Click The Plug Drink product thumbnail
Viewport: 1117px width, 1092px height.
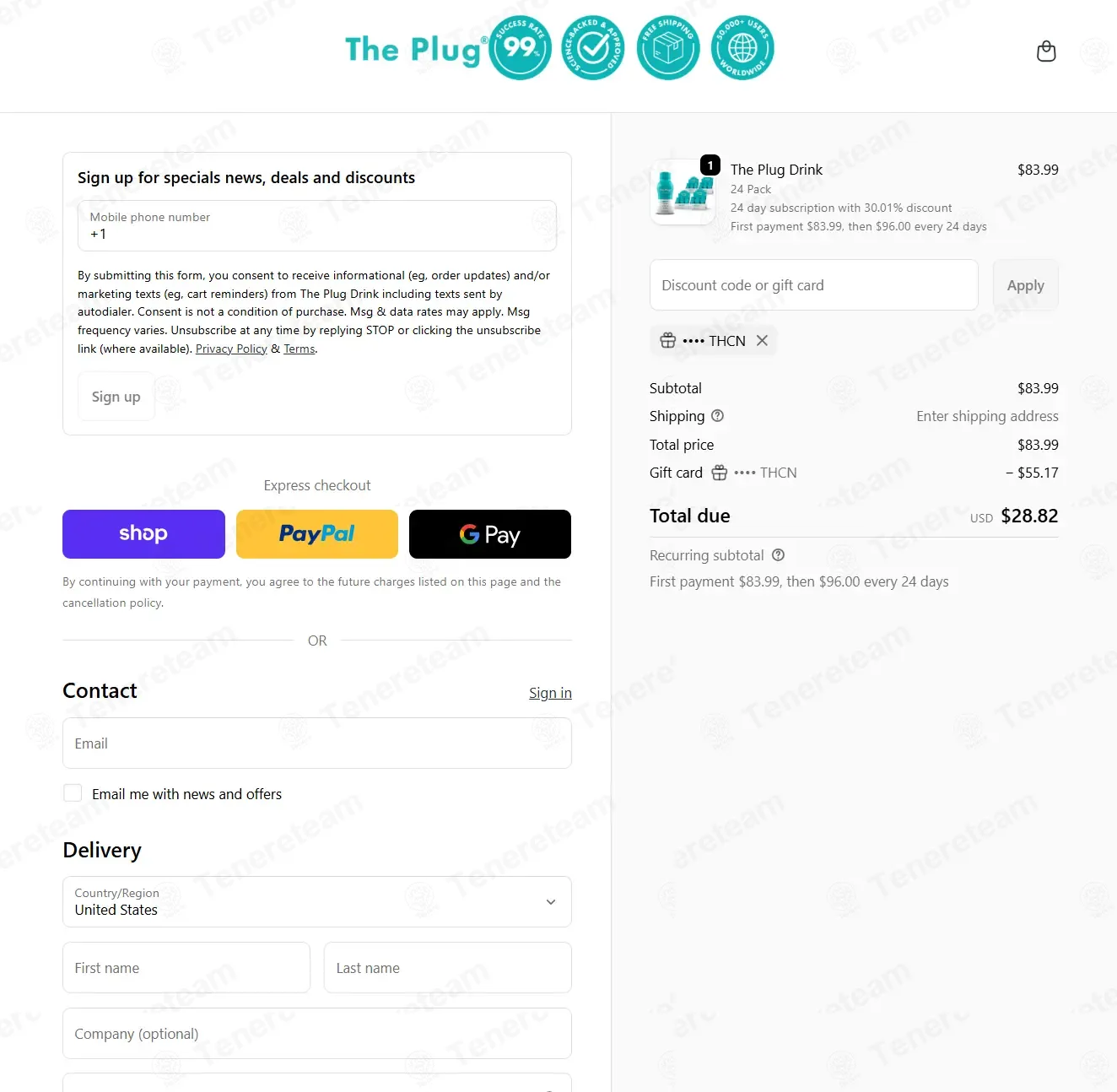point(683,192)
